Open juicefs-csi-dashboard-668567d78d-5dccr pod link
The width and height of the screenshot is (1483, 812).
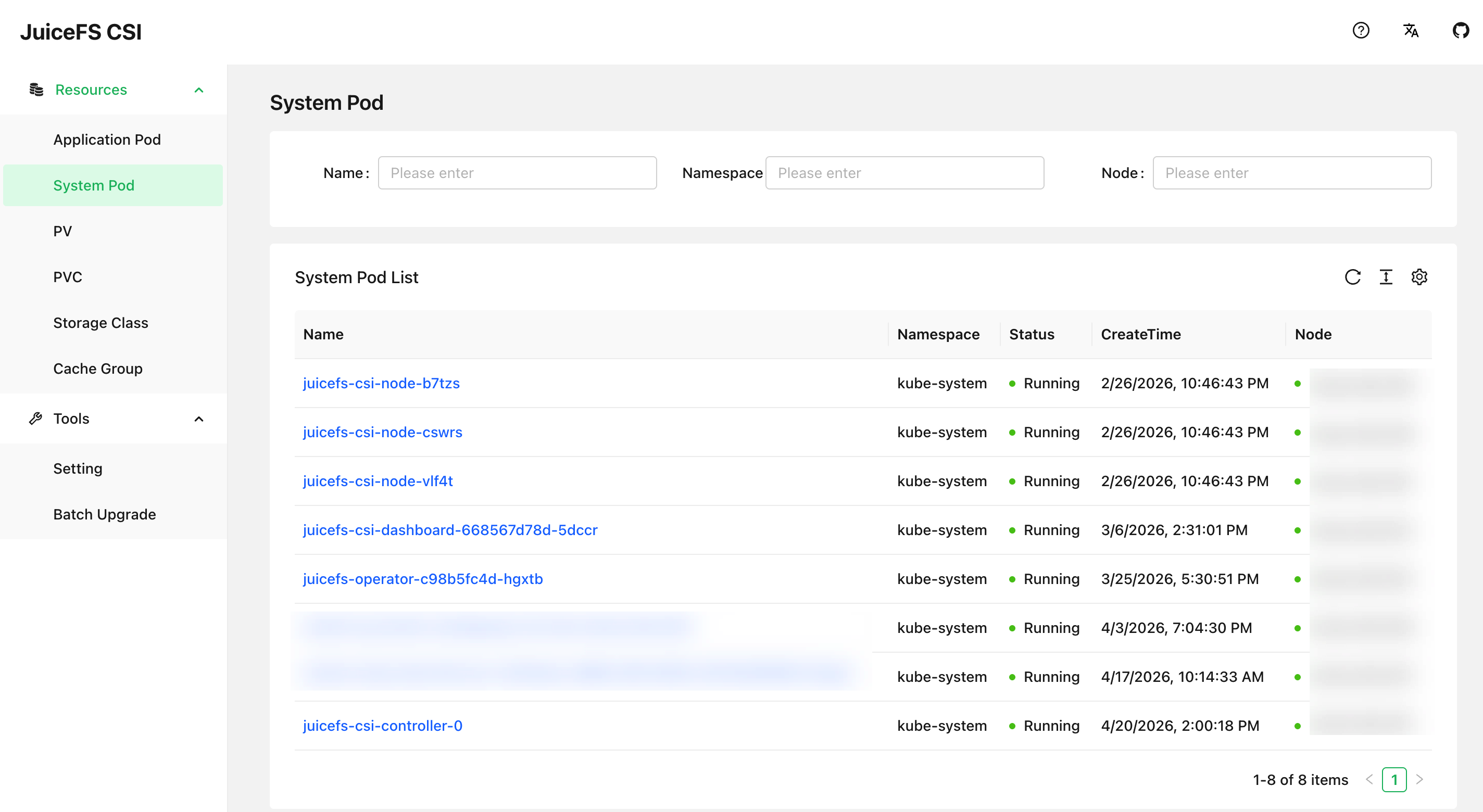tap(450, 530)
